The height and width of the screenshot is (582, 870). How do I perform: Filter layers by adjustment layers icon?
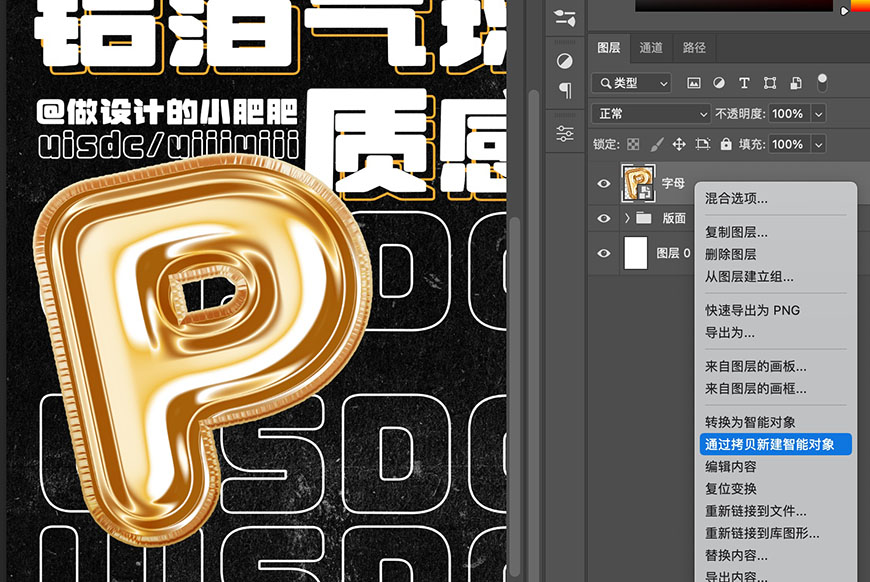tap(719, 83)
